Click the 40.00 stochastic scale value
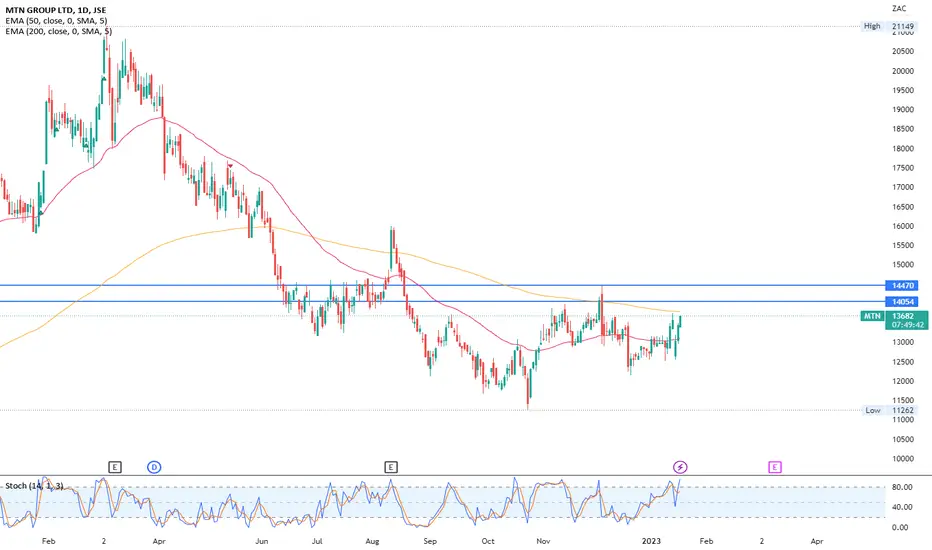932x550 pixels. [x=901, y=507]
